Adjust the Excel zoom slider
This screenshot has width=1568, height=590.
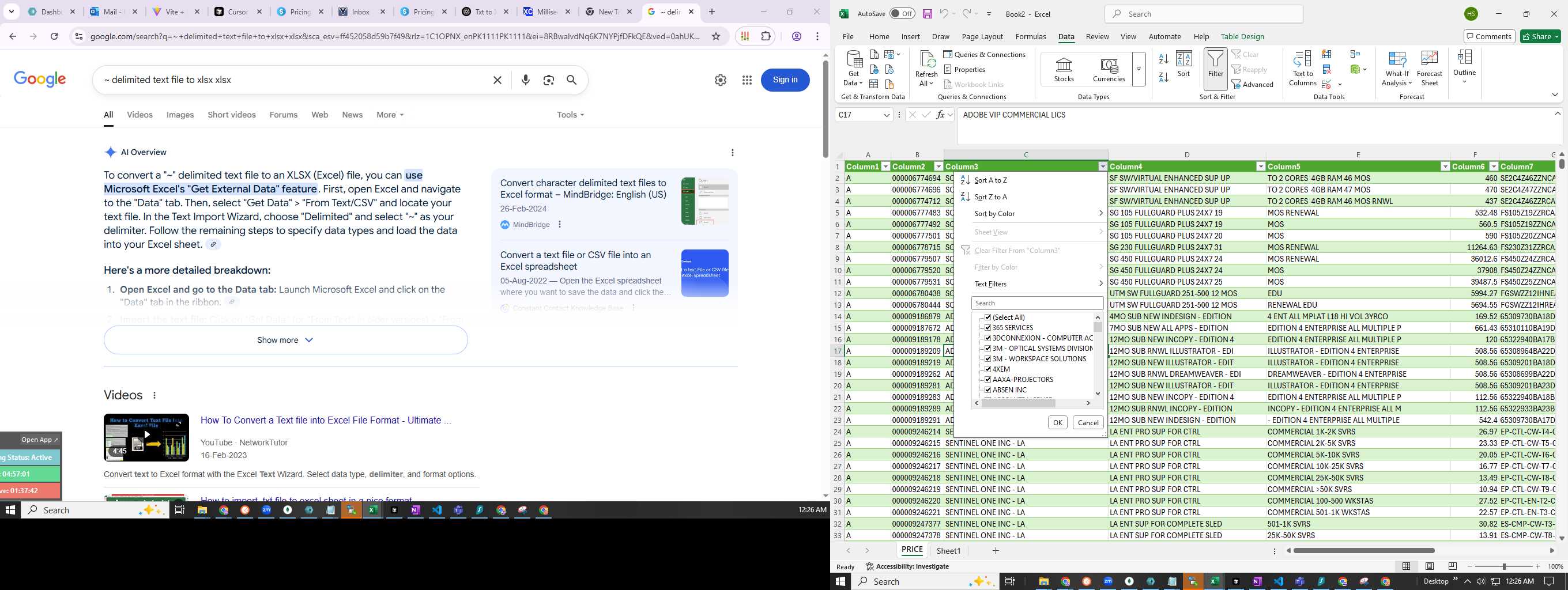(1503, 566)
